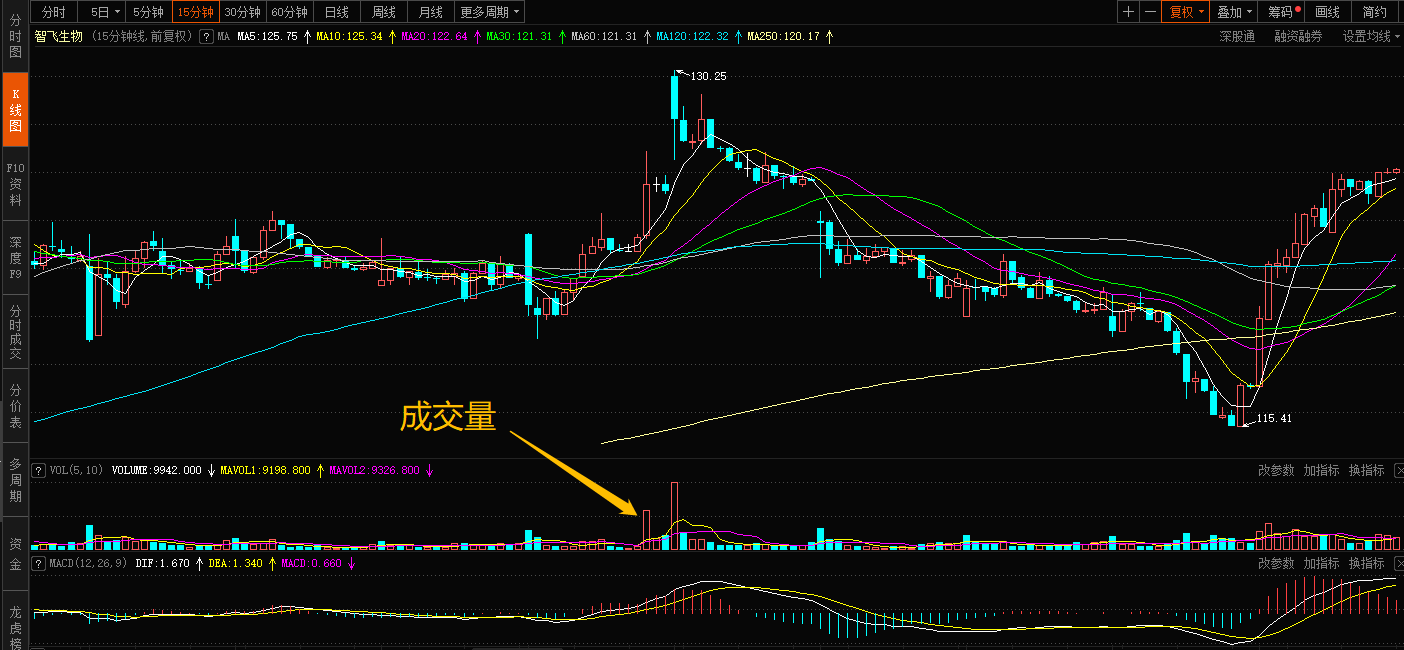Image resolution: width=1404 pixels, height=650 pixels.
Task: Click the zoom-in plus icon
Action: [1129, 12]
